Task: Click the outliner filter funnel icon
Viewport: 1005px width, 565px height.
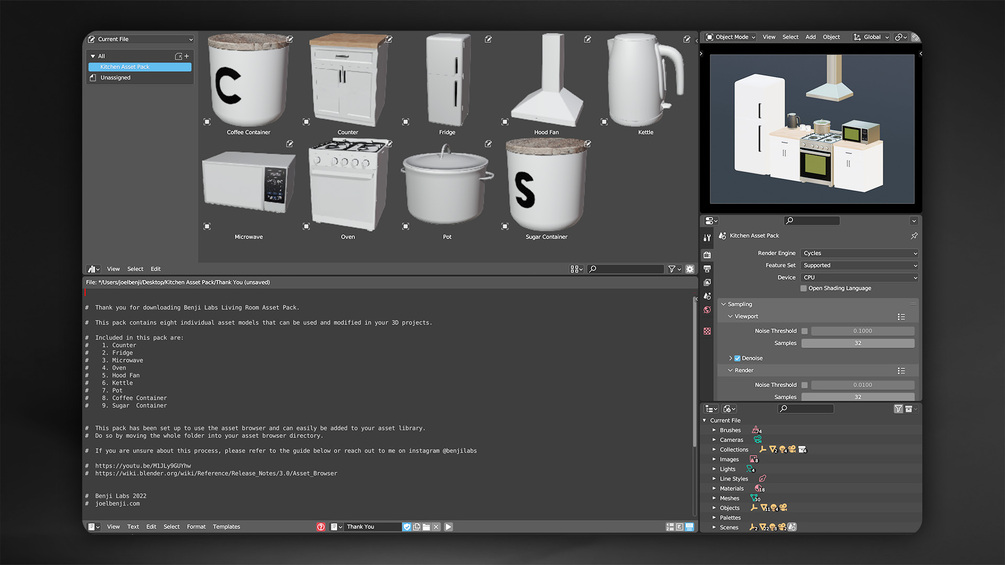Action: coord(898,409)
